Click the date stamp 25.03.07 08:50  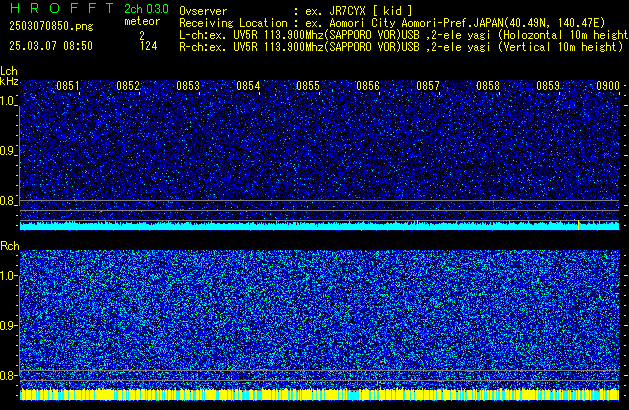pyautogui.click(x=51, y=46)
